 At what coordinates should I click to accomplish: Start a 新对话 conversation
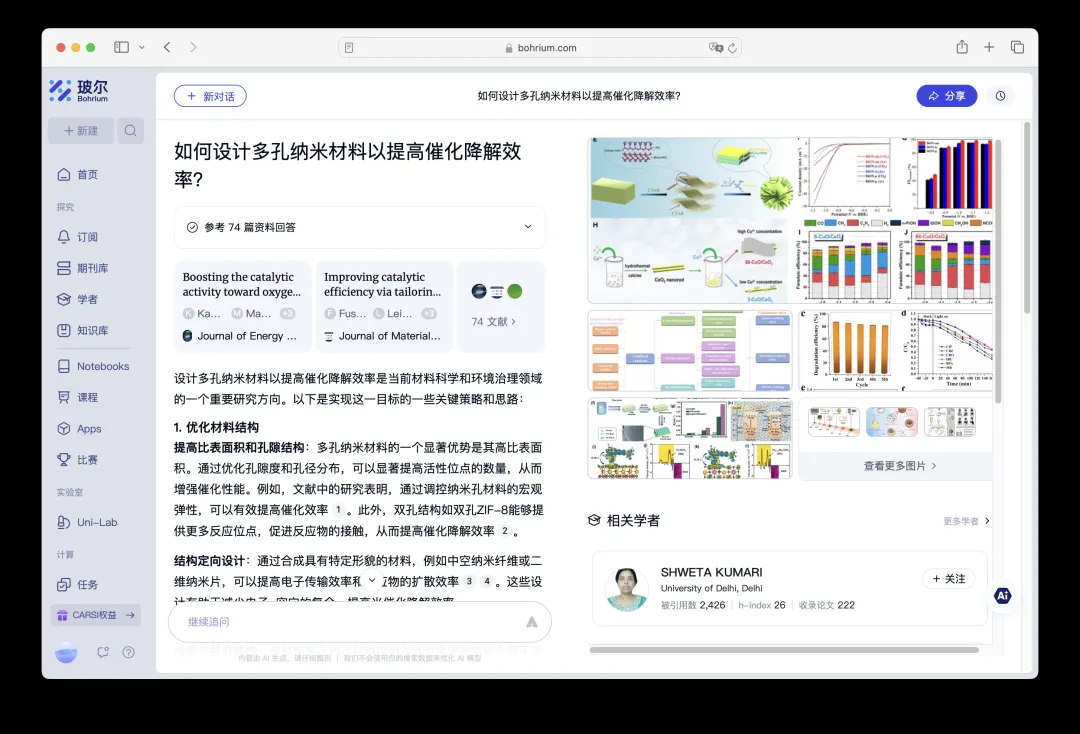pos(210,96)
